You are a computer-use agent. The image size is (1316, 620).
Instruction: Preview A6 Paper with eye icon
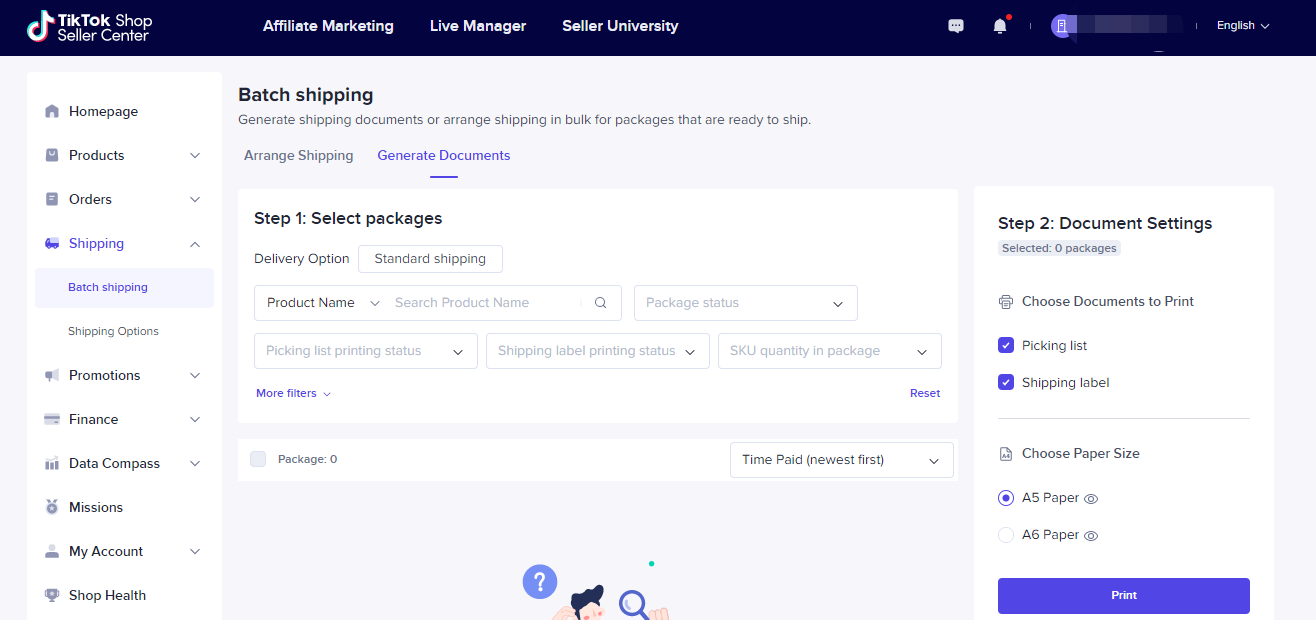[x=1092, y=536]
